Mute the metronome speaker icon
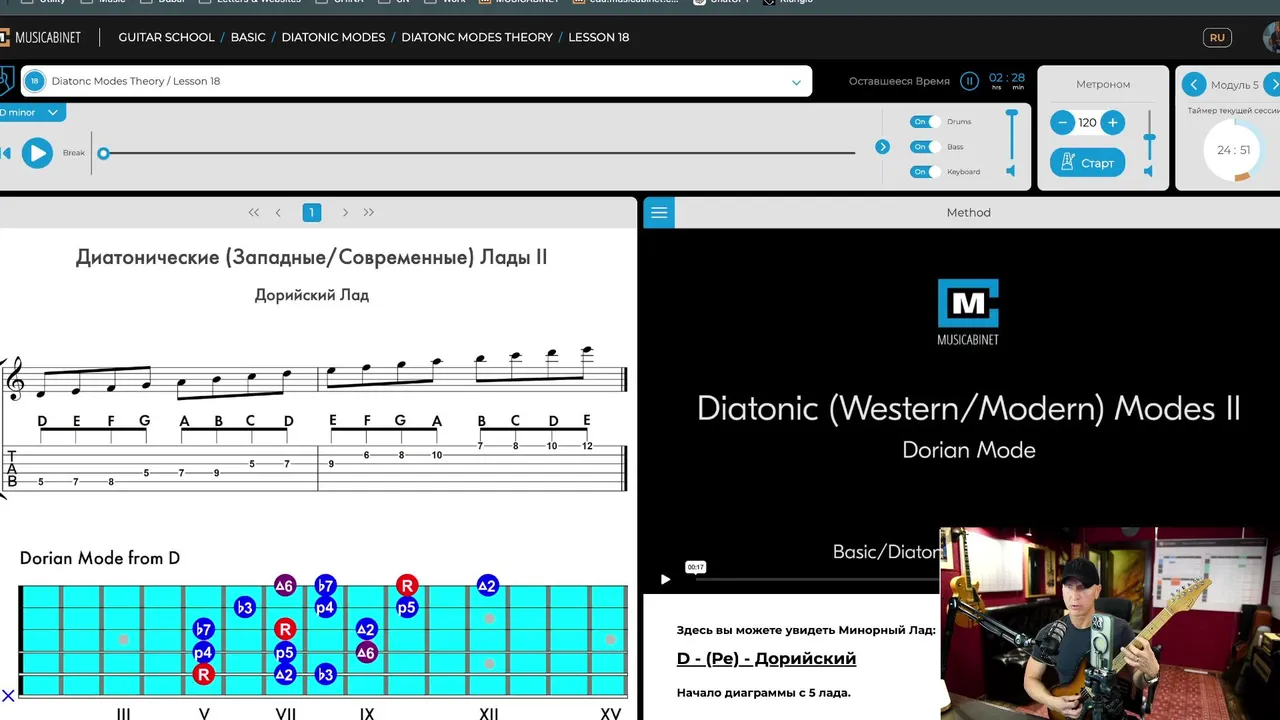This screenshot has width=1280, height=720. tap(1148, 171)
